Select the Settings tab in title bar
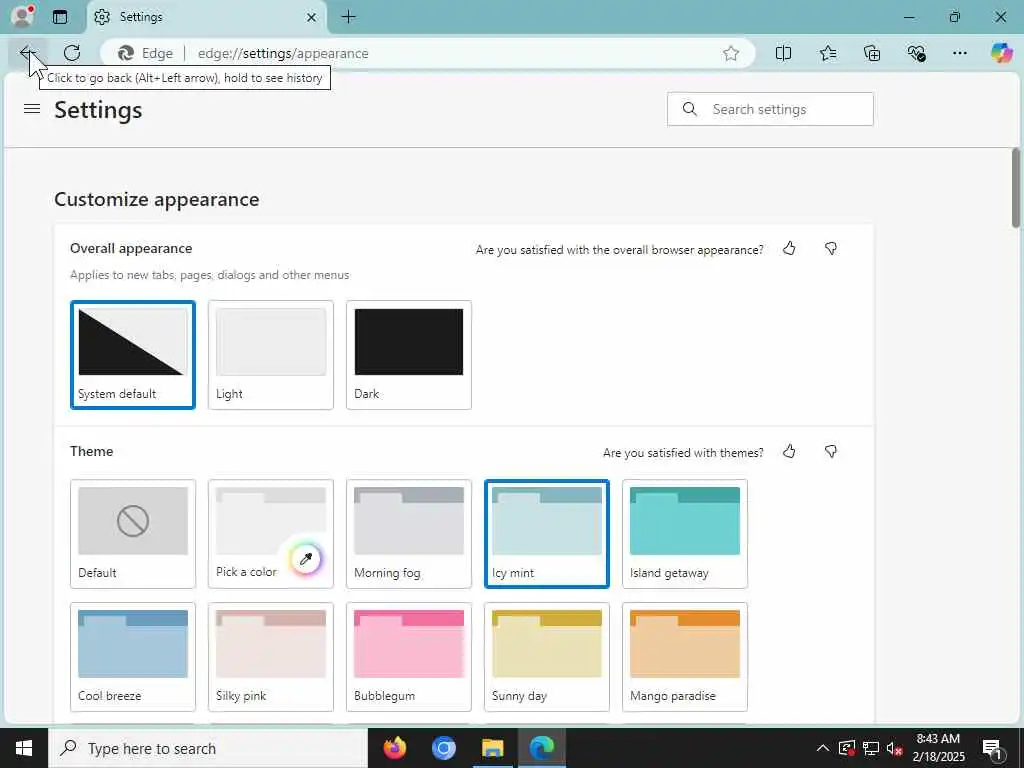1024x768 pixels. (206, 17)
